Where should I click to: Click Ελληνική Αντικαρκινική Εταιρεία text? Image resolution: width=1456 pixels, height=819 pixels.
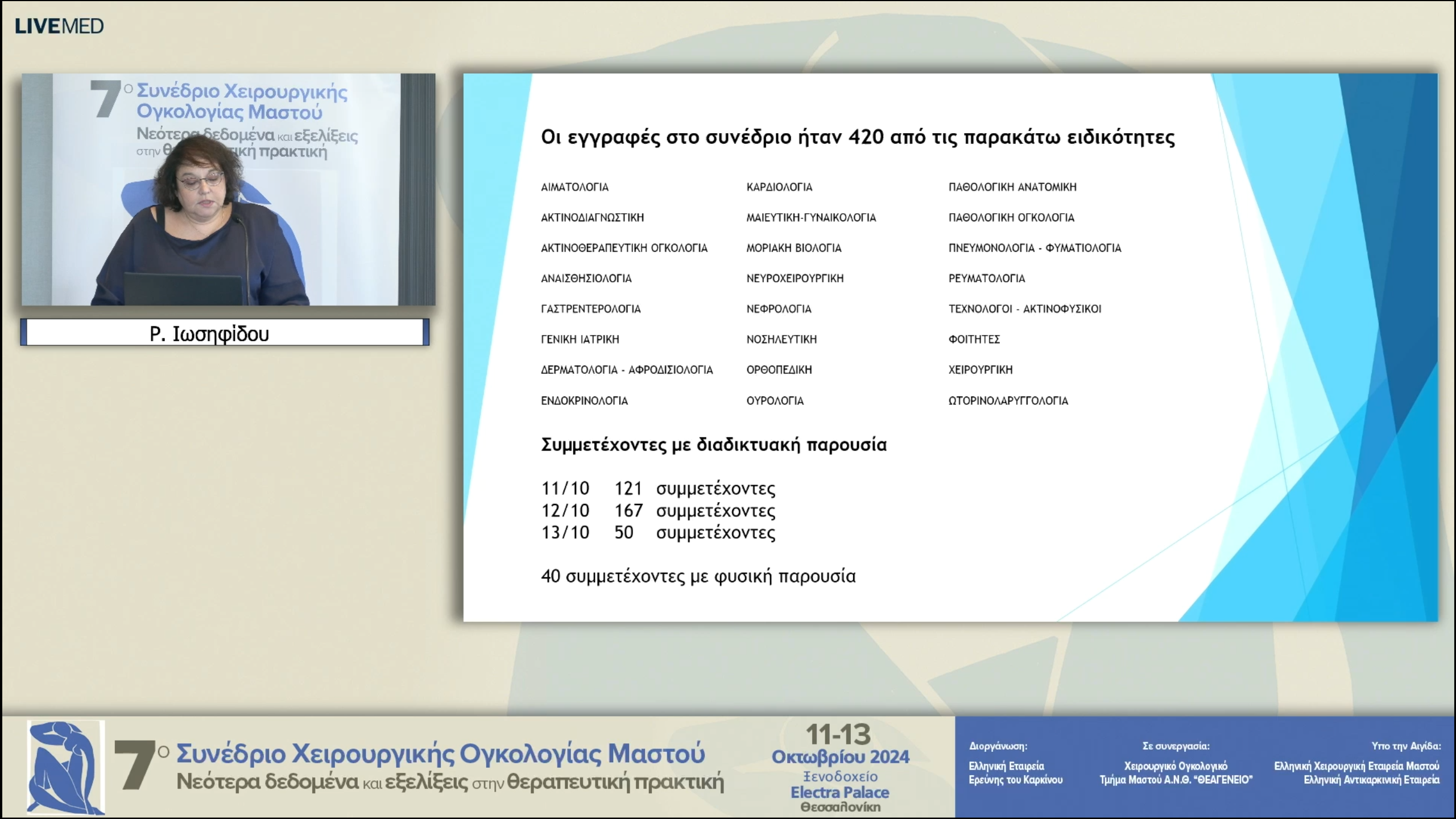click(1371, 780)
